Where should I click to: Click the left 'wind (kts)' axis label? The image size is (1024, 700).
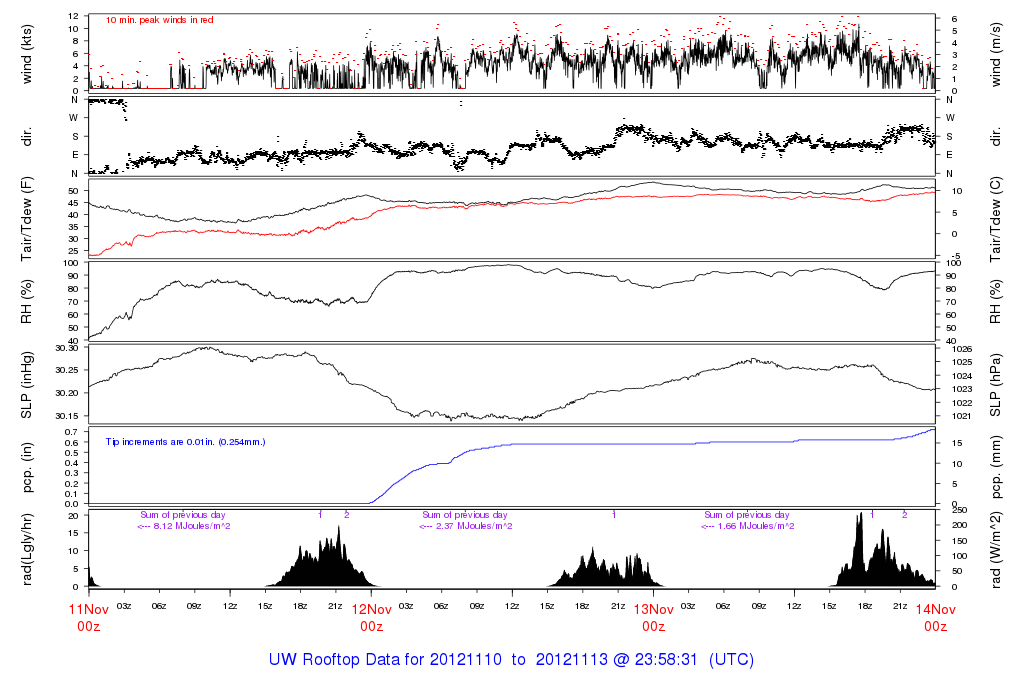[28, 53]
